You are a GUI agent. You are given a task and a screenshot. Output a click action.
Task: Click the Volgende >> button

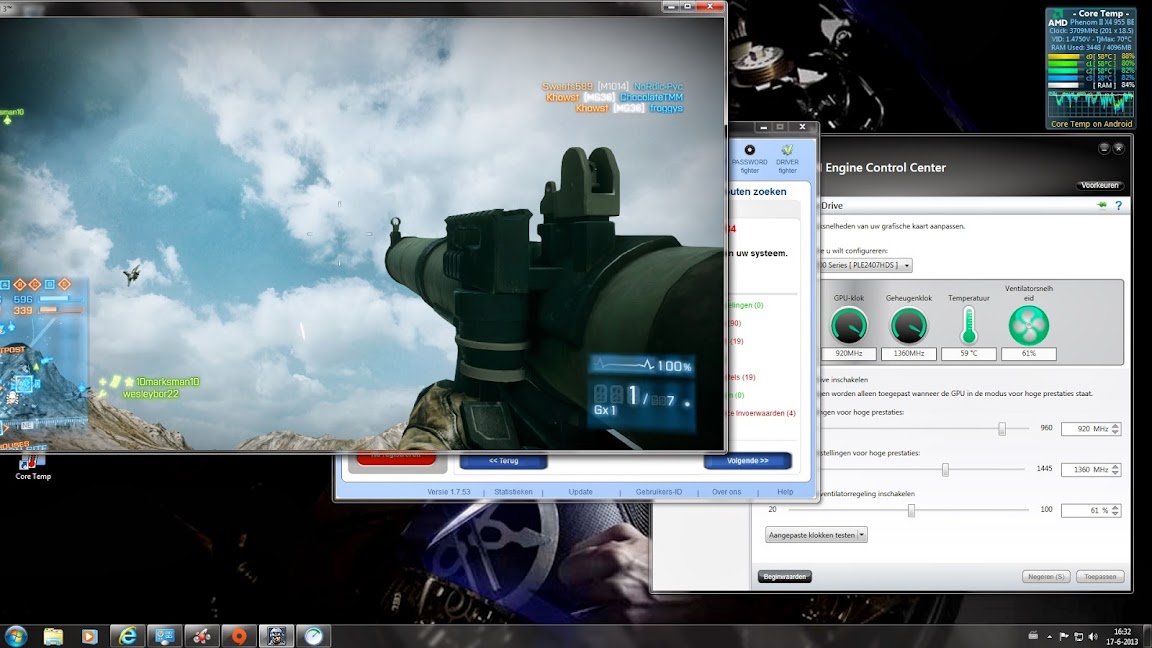tap(747, 461)
